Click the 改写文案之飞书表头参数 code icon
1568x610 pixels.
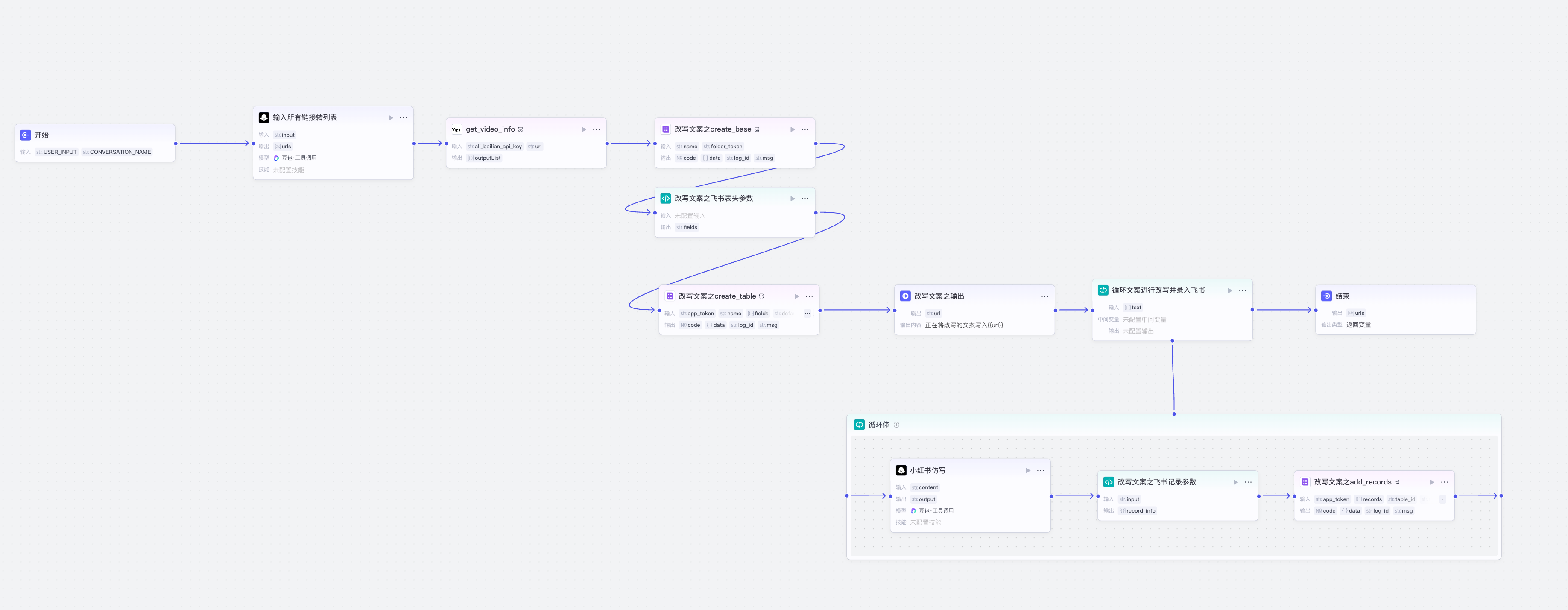tap(665, 199)
